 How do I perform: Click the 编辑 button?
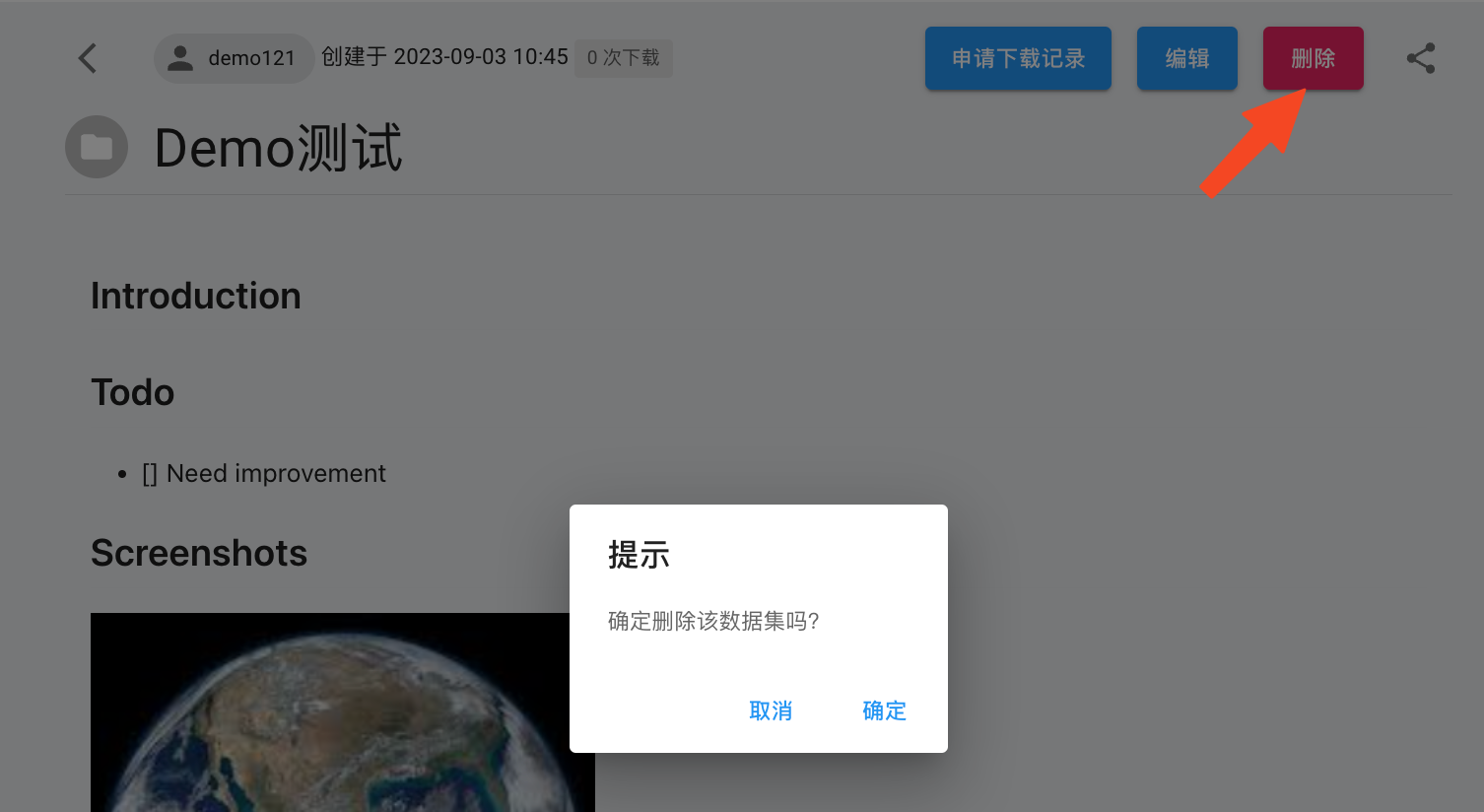pyautogui.click(x=1186, y=58)
